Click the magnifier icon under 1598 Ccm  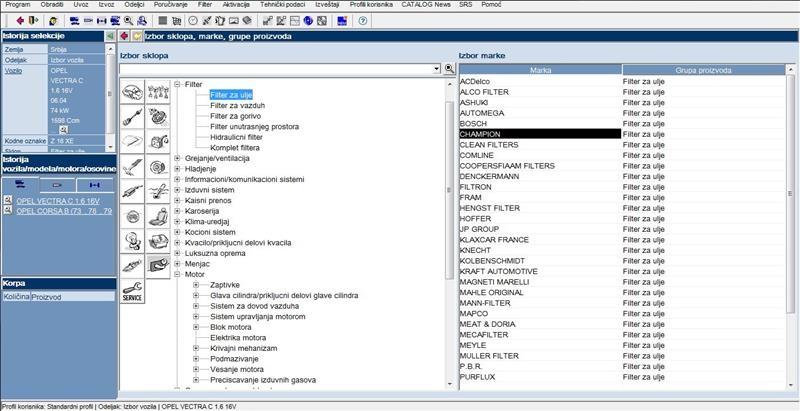coord(64,130)
